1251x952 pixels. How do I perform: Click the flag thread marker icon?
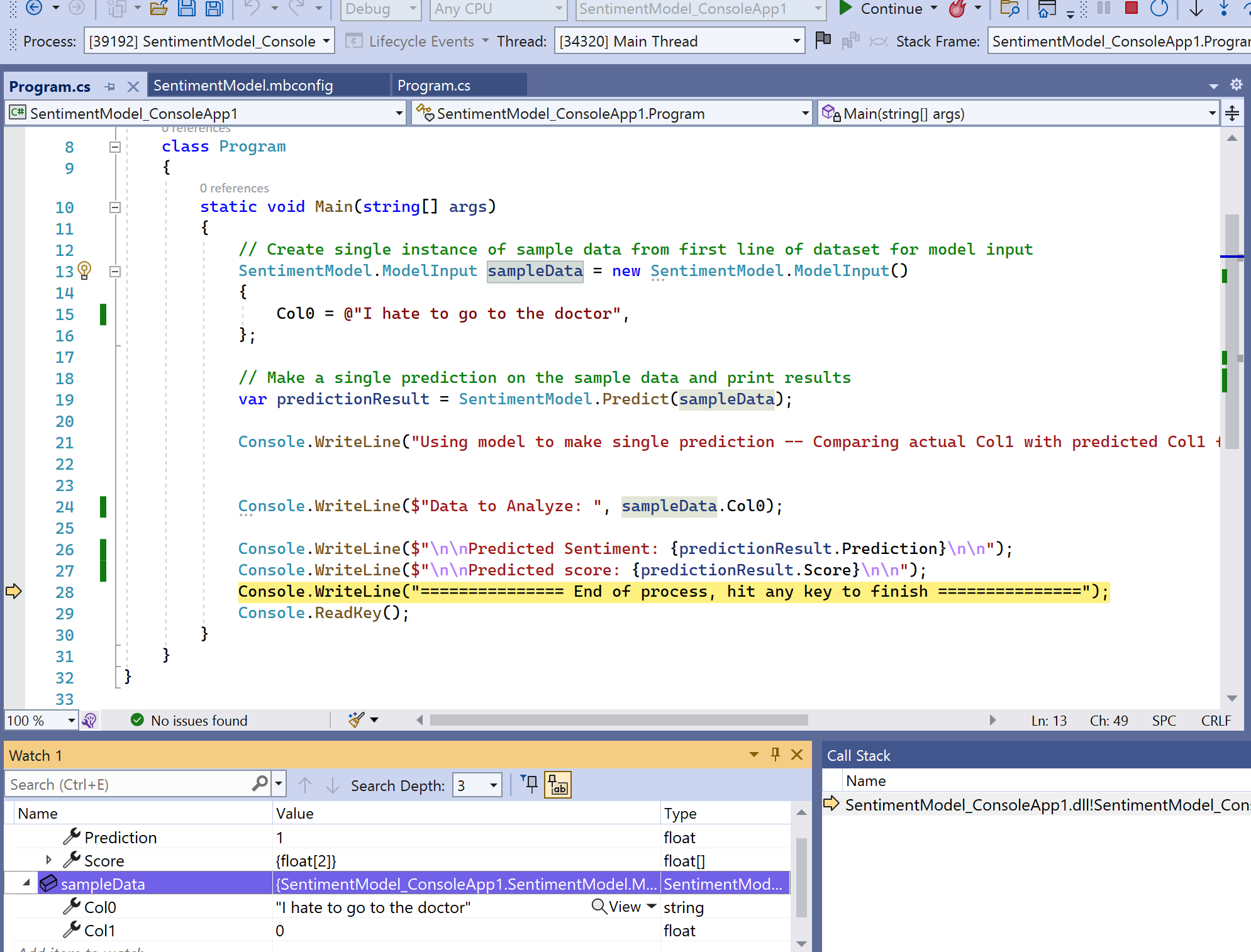[x=823, y=41]
